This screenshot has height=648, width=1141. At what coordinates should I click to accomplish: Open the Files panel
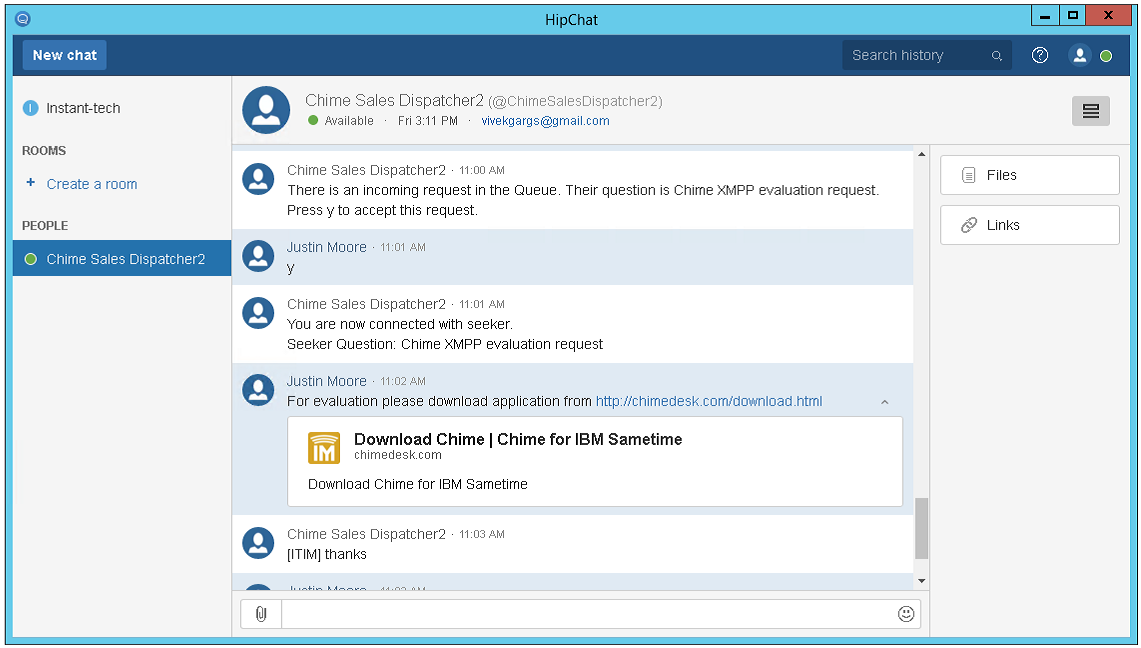click(1030, 175)
